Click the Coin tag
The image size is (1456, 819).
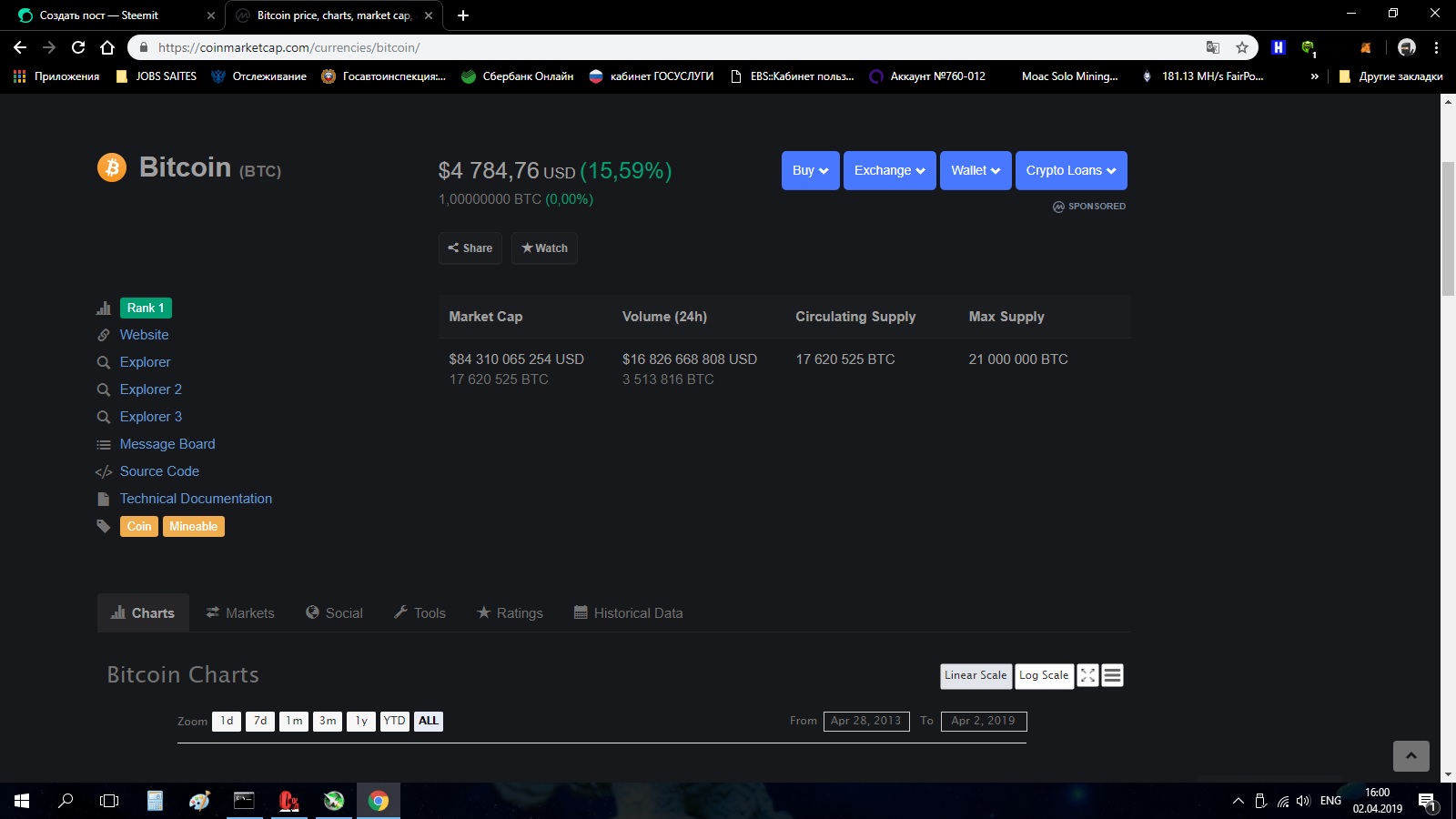click(x=139, y=526)
